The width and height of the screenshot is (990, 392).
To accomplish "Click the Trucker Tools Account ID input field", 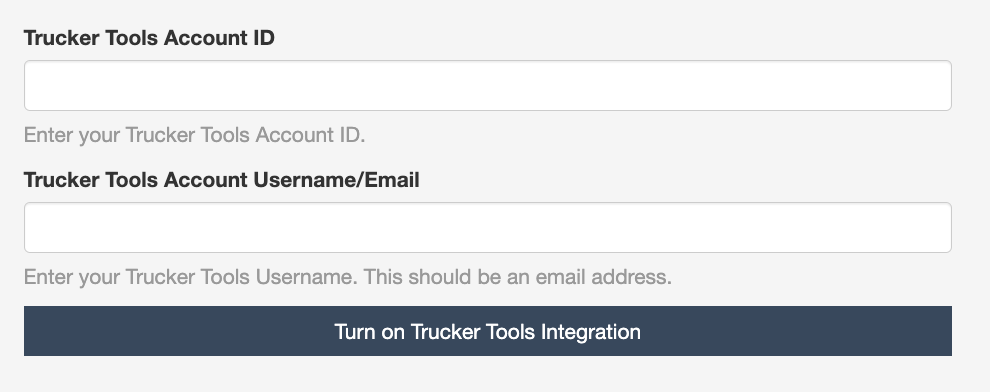I will tap(487, 86).
